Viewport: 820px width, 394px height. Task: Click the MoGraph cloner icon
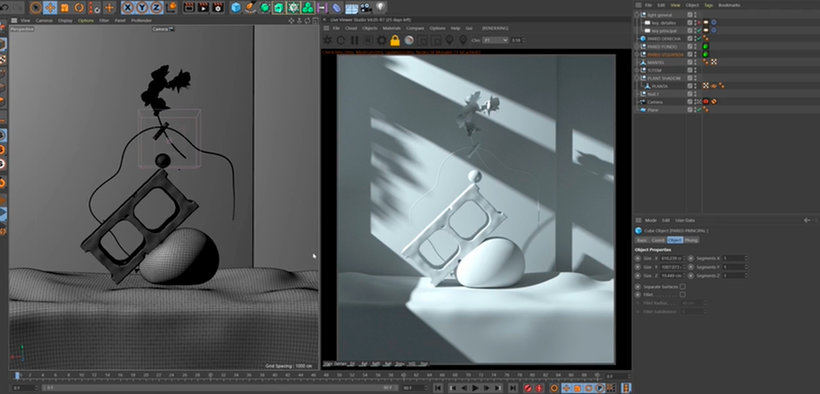pos(308,8)
